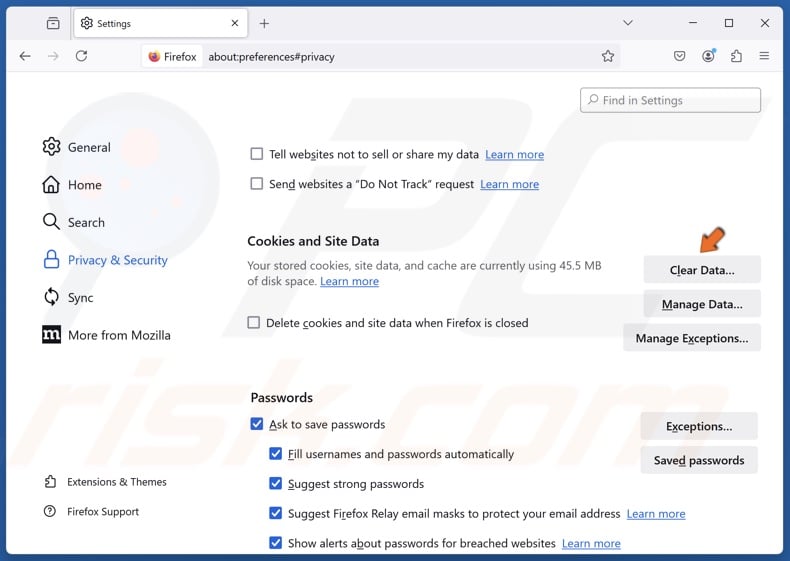Open the Firefox account icon
This screenshot has width=790, height=561.
pyautogui.click(x=708, y=57)
